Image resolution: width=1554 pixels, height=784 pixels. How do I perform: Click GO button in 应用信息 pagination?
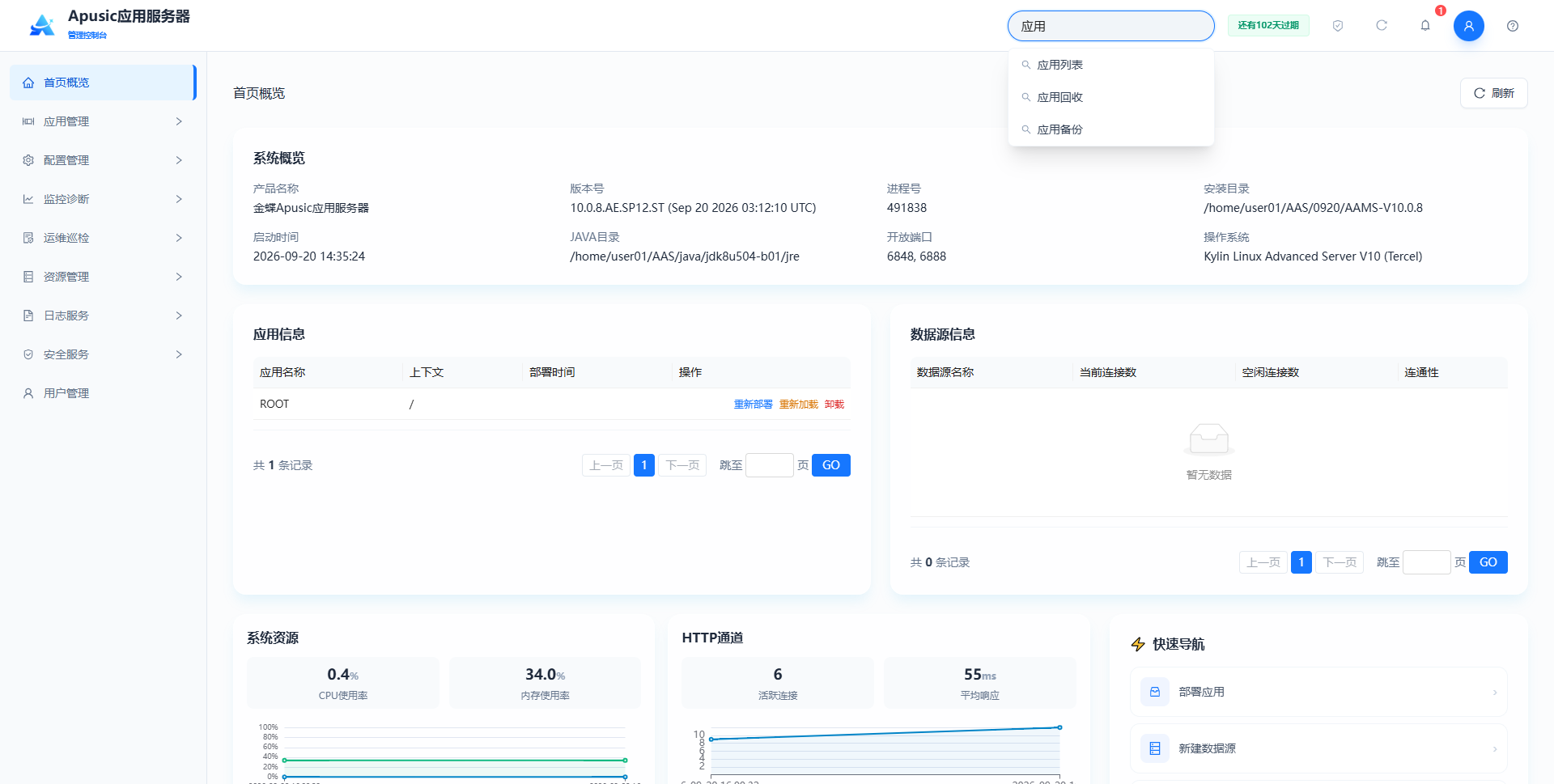pyautogui.click(x=831, y=465)
